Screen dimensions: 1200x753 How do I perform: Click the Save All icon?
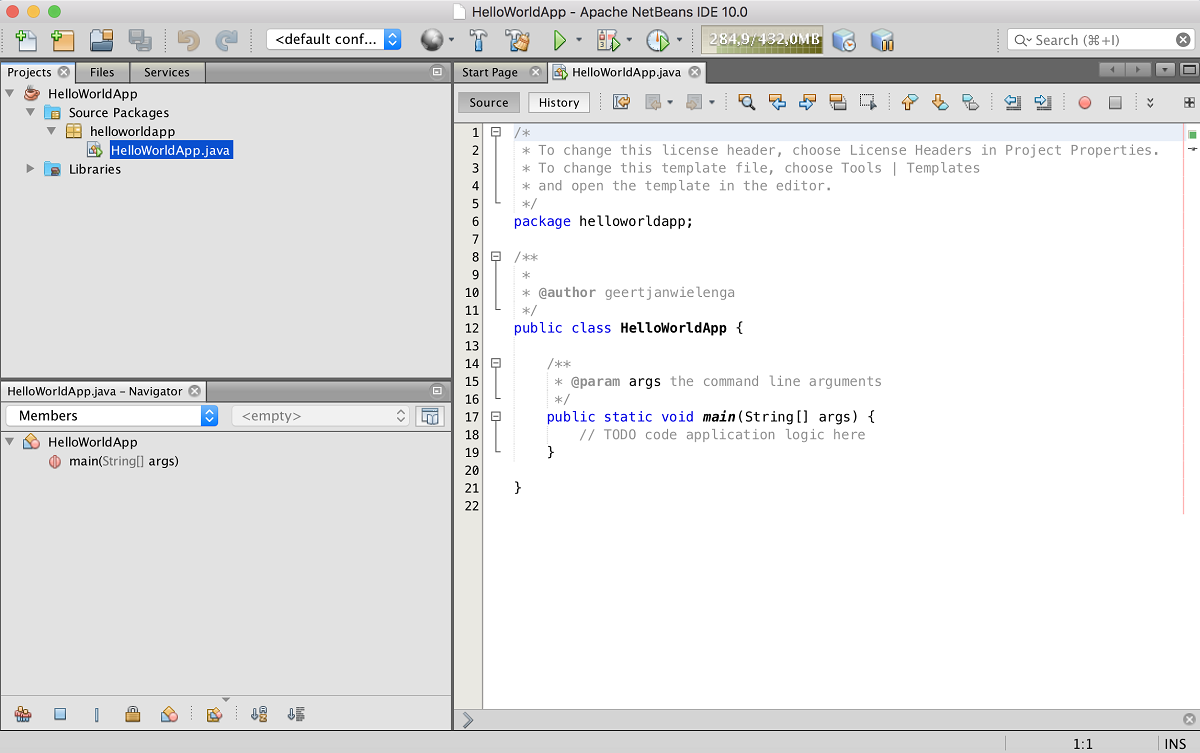pyautogui.click(x=140, y=40)
